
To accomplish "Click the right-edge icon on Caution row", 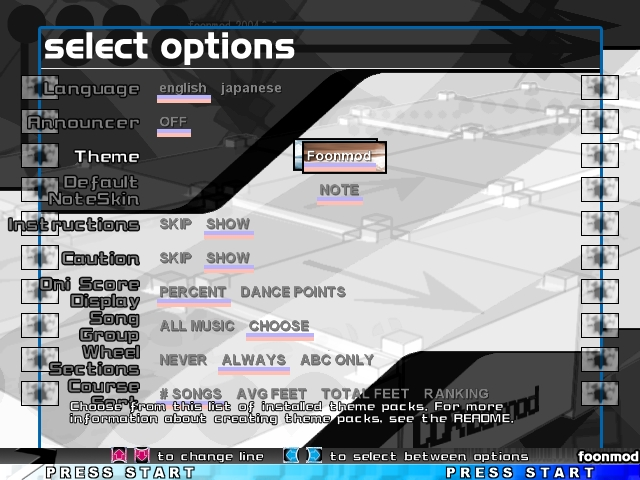I will (x=599, y=257).
